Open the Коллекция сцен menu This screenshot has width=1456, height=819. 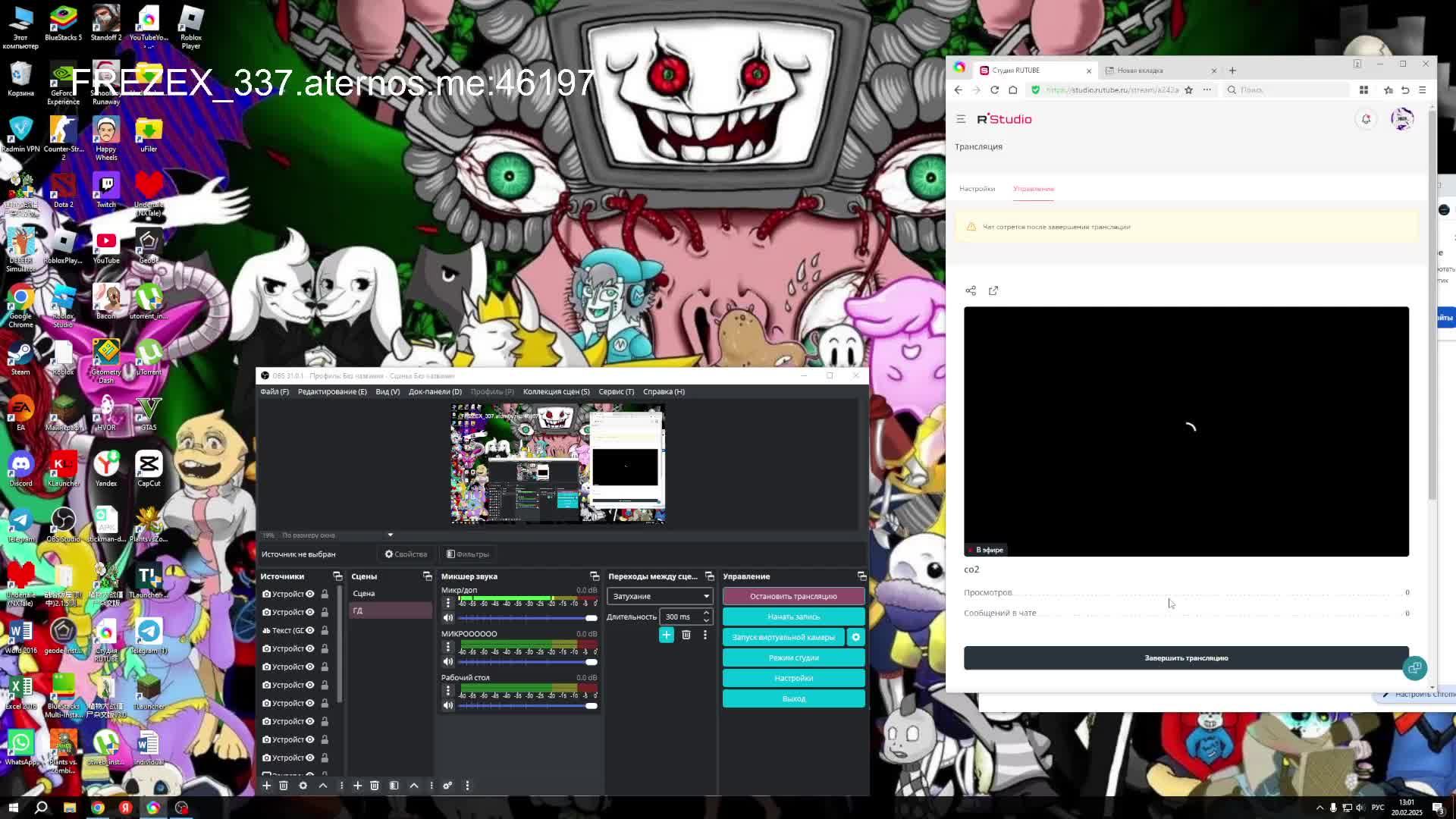click(556, 391)
